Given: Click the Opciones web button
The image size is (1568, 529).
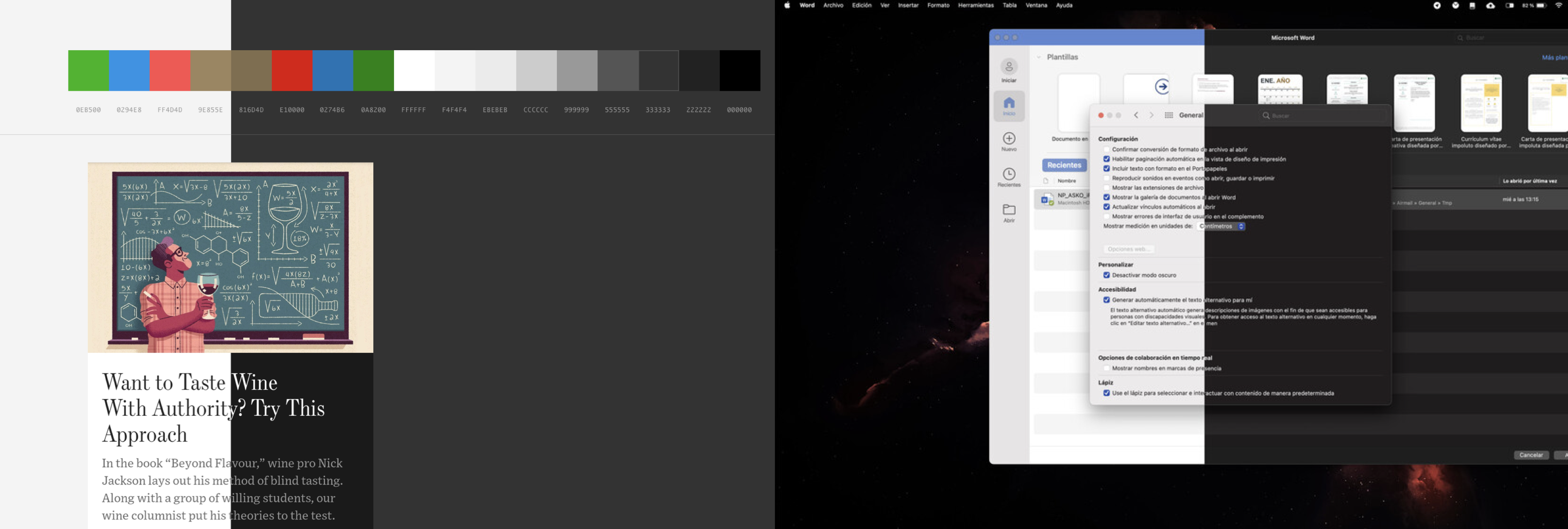Looking at the screenshot, I should [x=1128, y=249].
